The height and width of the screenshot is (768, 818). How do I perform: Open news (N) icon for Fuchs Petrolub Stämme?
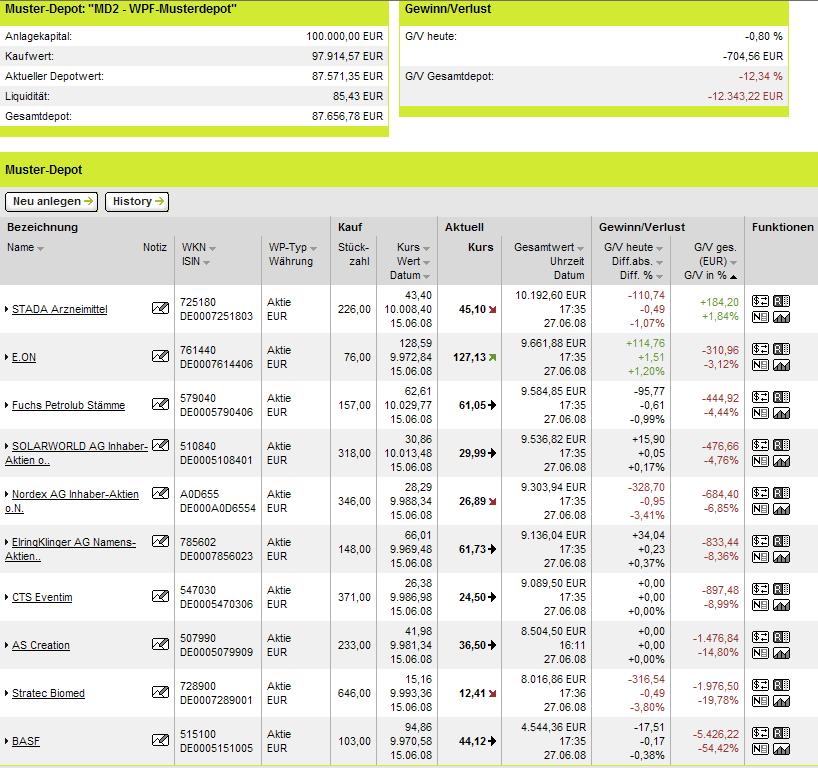point(760,413)
